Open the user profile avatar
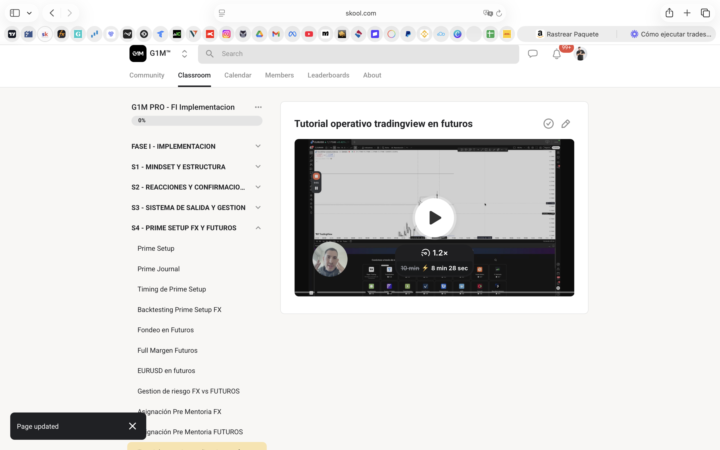Viewport: 720px width, 450px height. [x=580, y=54]
